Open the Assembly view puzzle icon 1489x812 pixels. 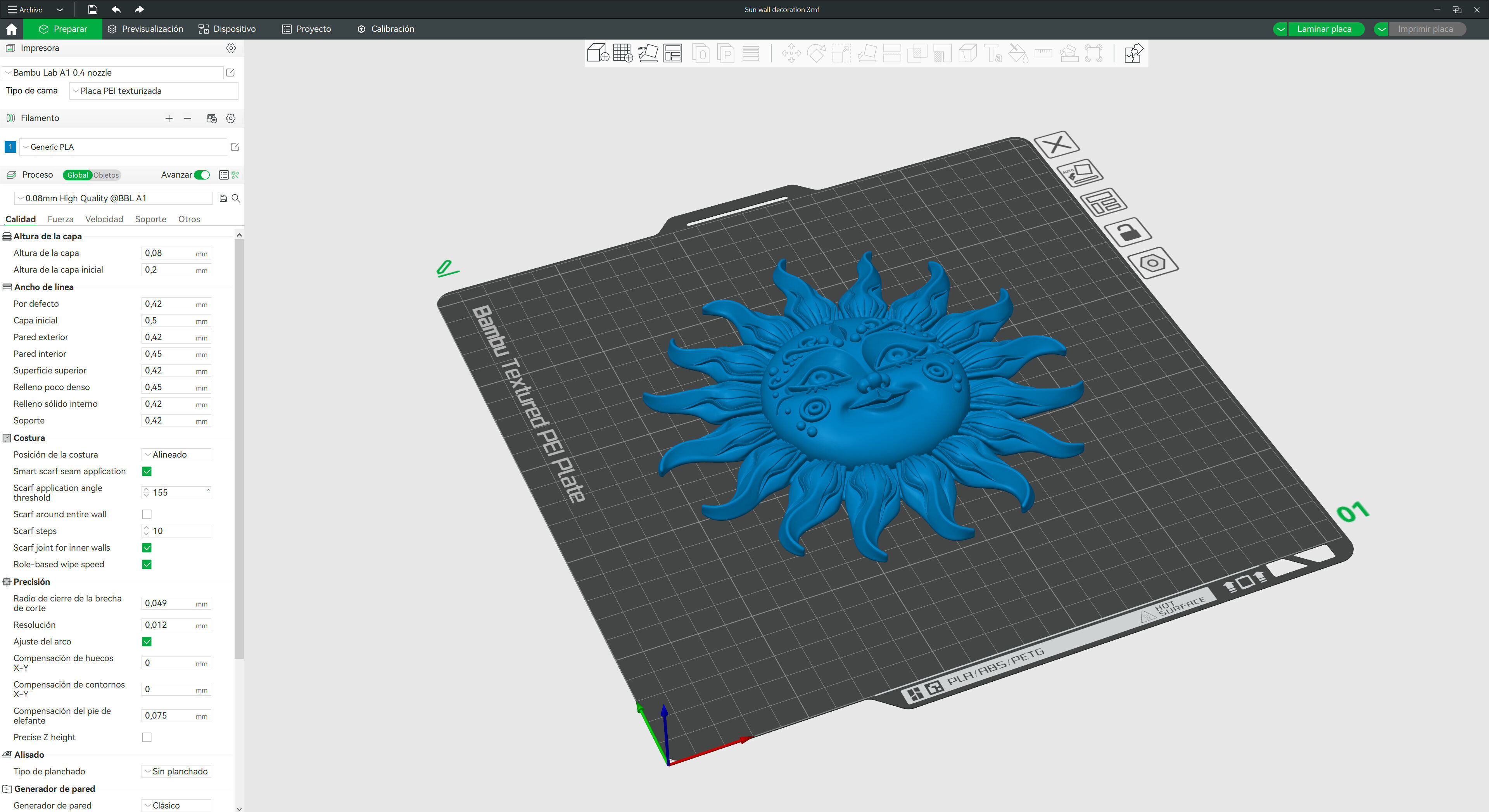pyautogui.click(x=1133, y=53)
